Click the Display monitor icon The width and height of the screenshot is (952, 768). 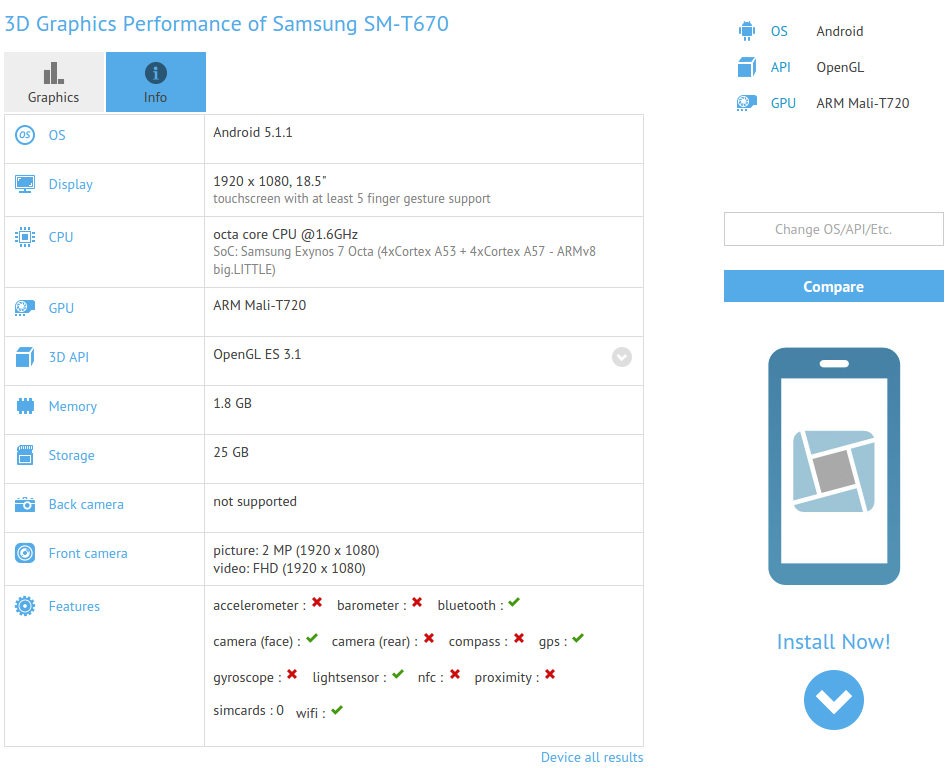[x=25, y=184]
